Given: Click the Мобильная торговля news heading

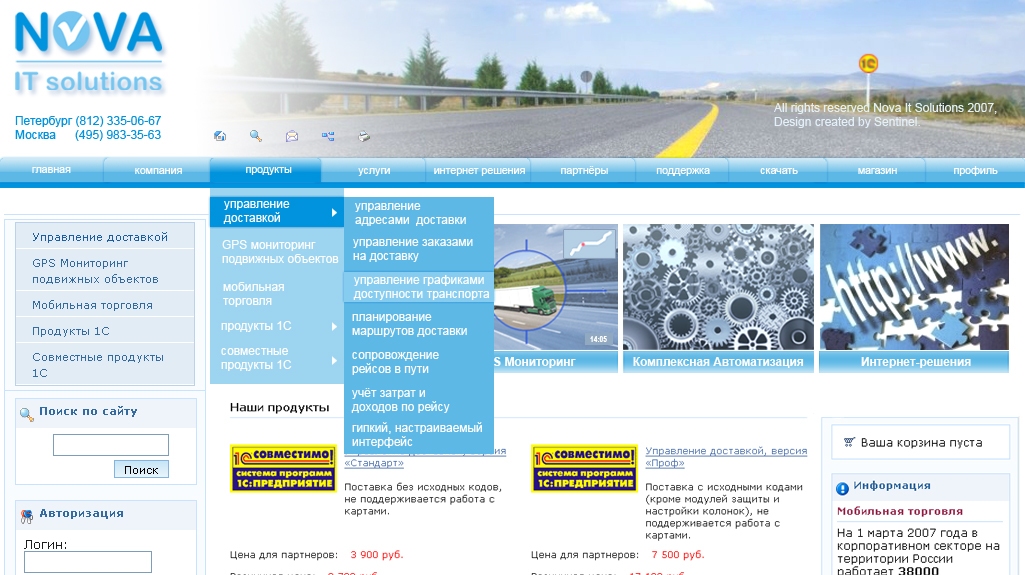Looking at the screenshot, I should [x=899, y=512].
